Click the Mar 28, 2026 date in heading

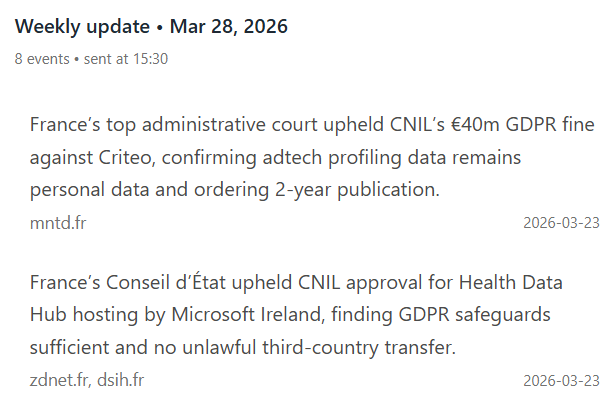click(x=229, y=27)
